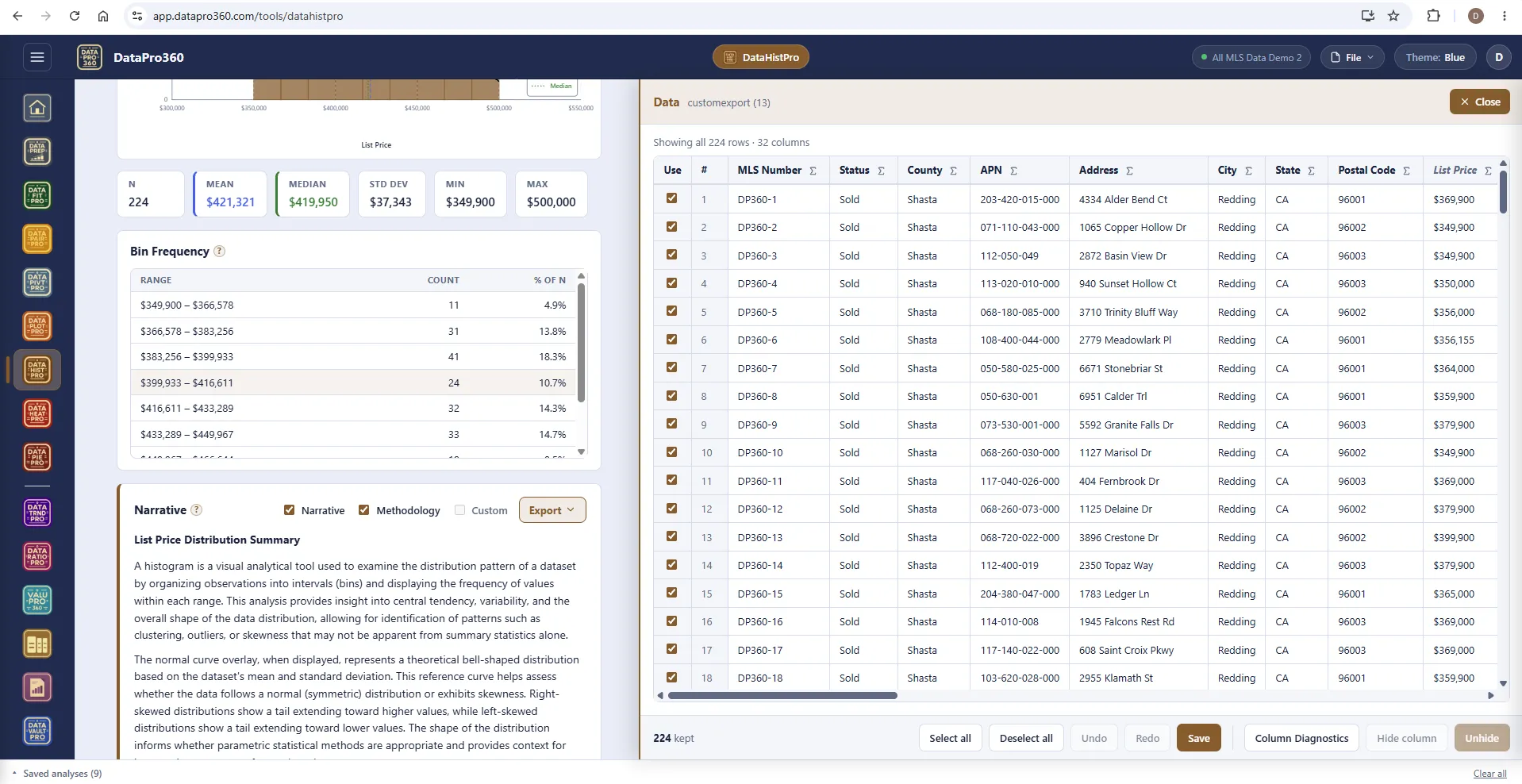Uncheck the Narrative checkbox

[x=290, y=510]
